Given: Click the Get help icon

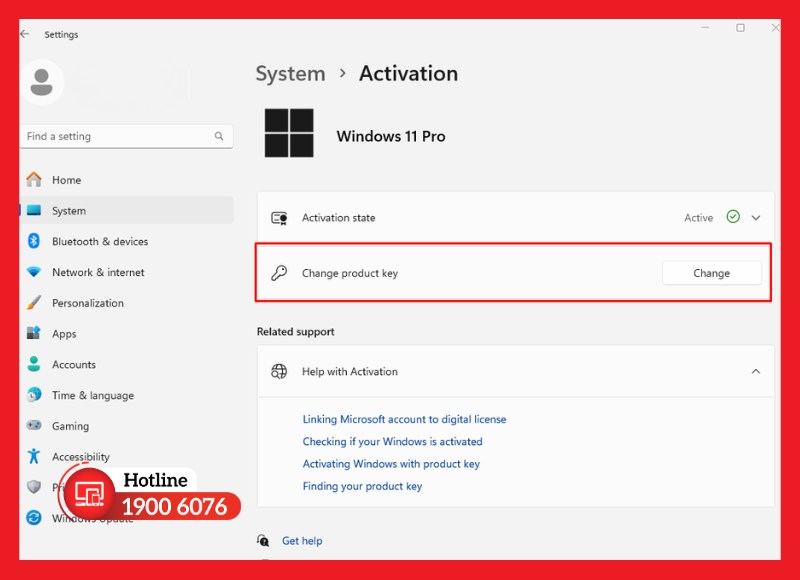Looking at the screenshot, I should 263,540.
